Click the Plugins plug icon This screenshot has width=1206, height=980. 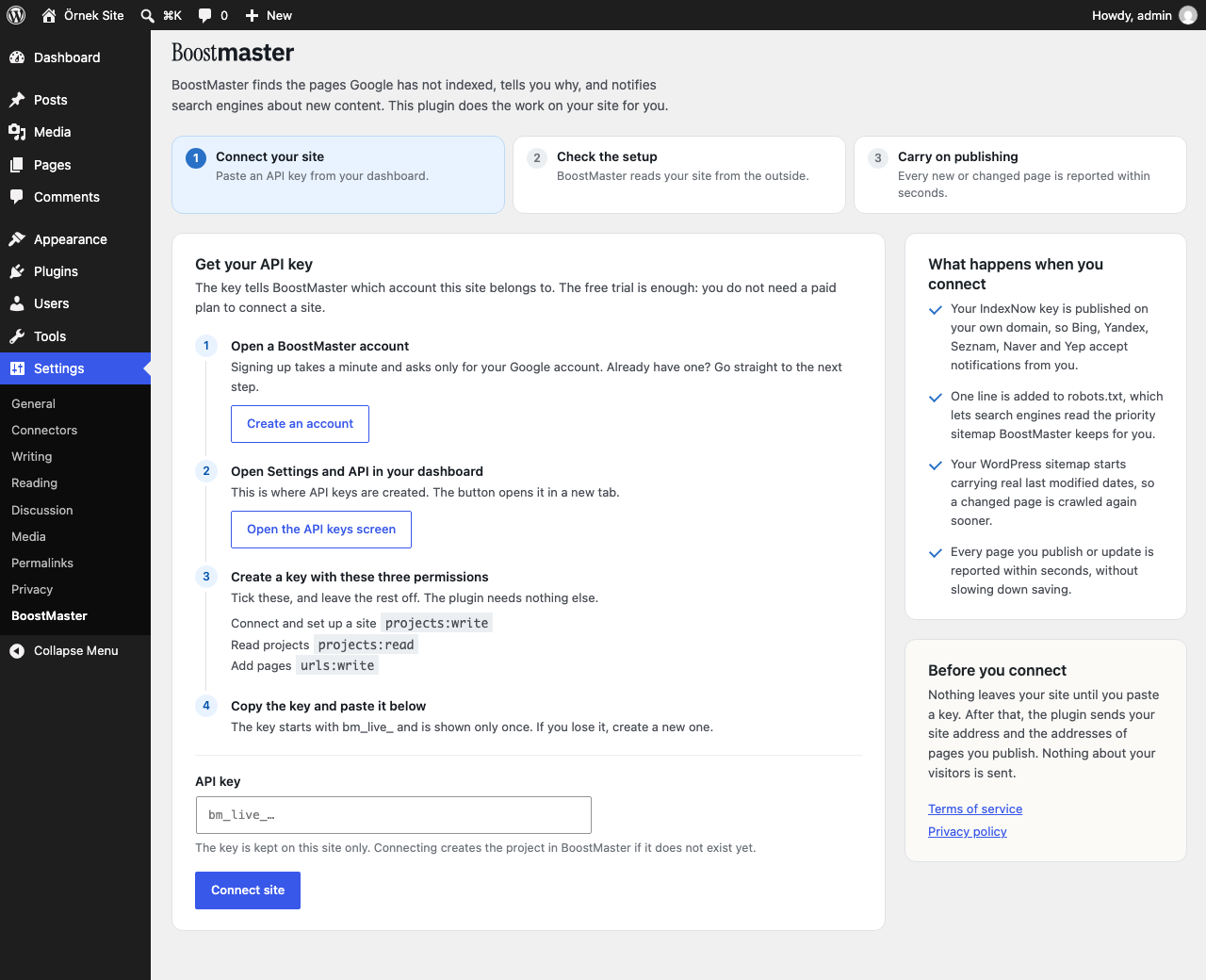click(17, 271)
